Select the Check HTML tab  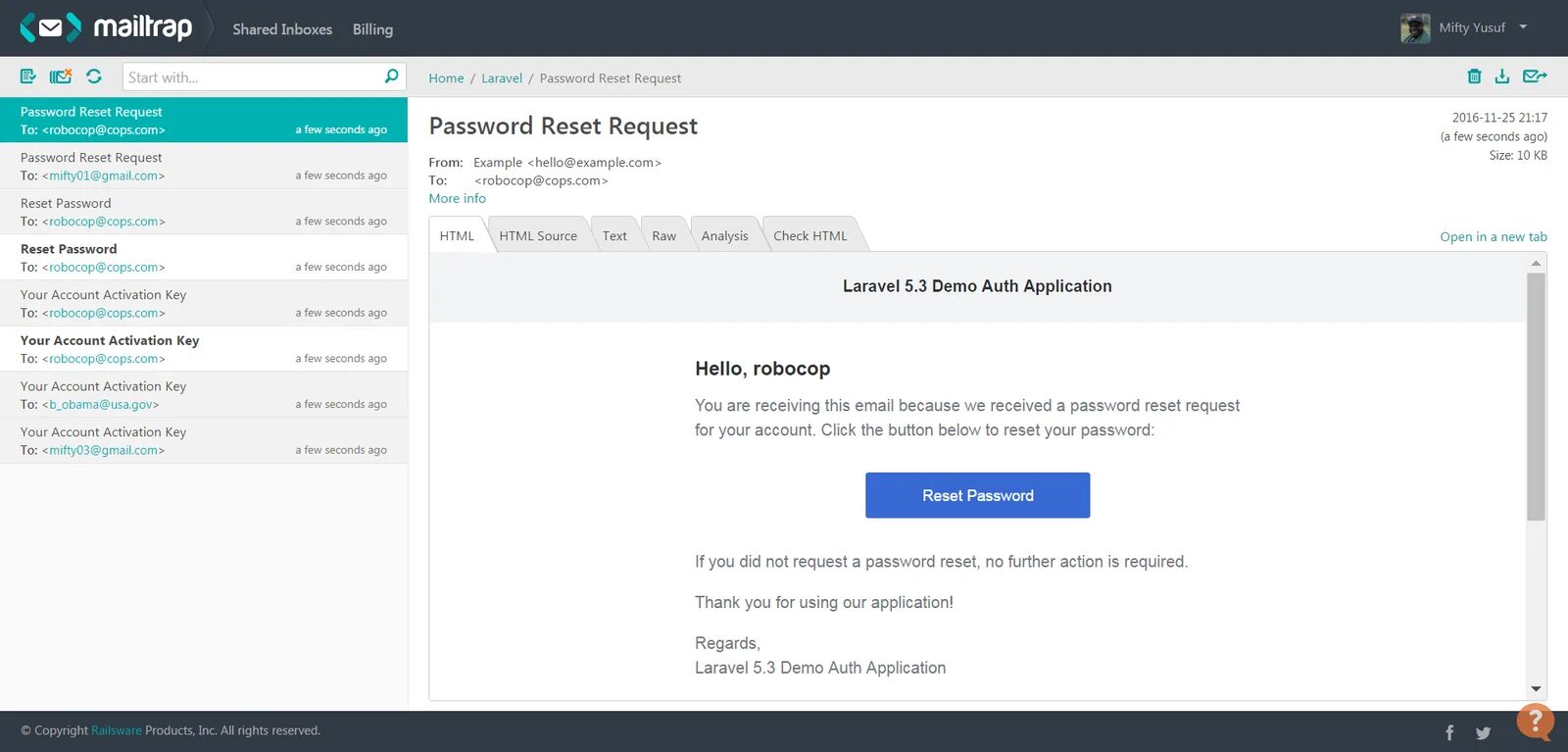tap(809, 236)
